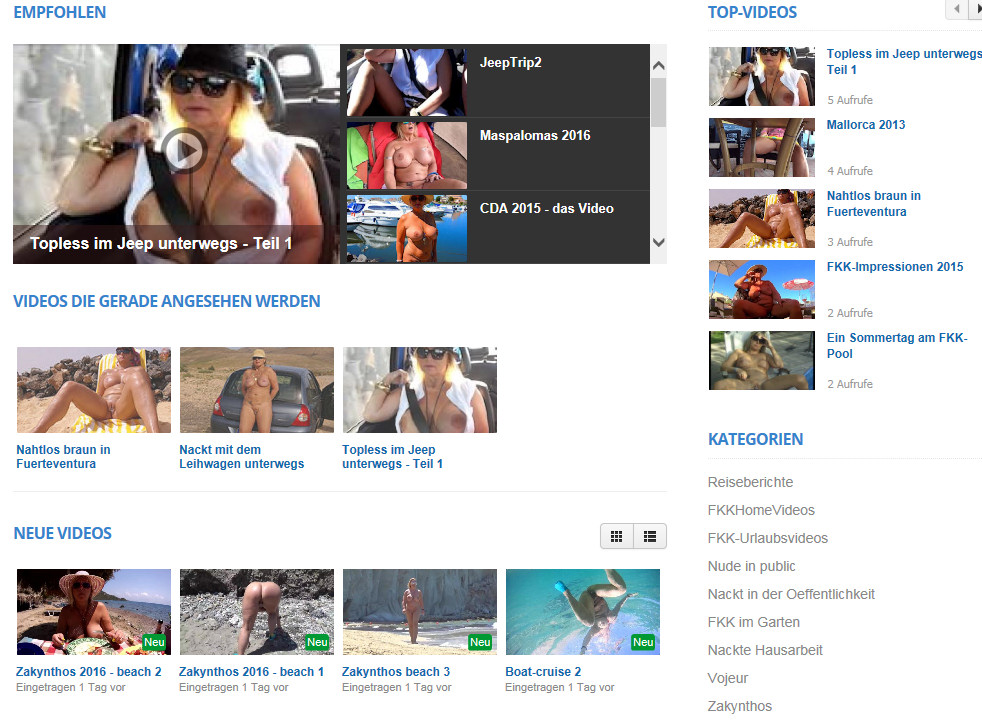Viewport: 982px width, 721px height.
Task: Go to the FKK im Garten category
Action: point(753,622)
